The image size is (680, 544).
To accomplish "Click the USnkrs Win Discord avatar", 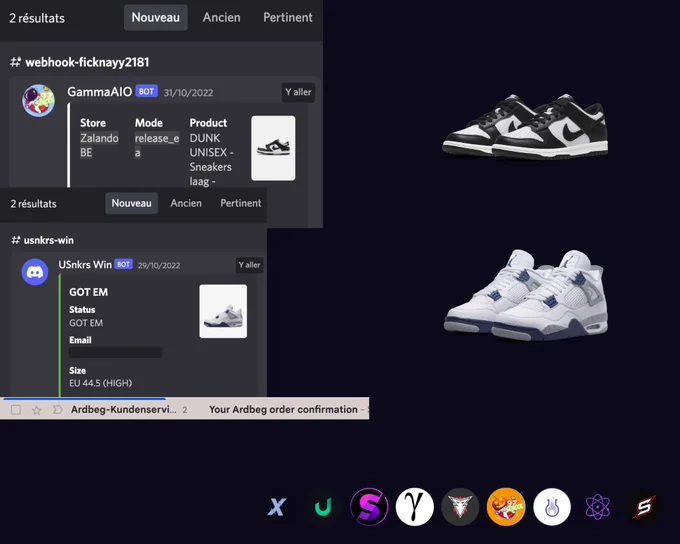I will point(35,272).
